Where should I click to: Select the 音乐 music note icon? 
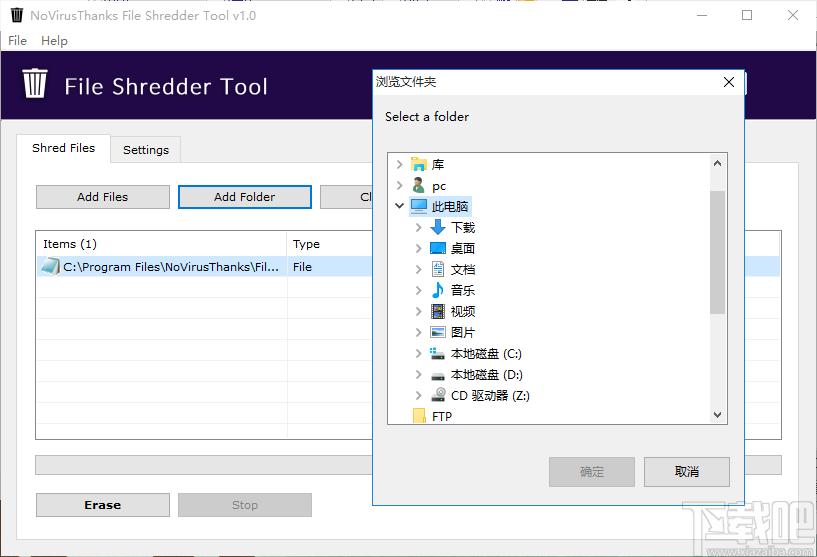click(438, 290)
